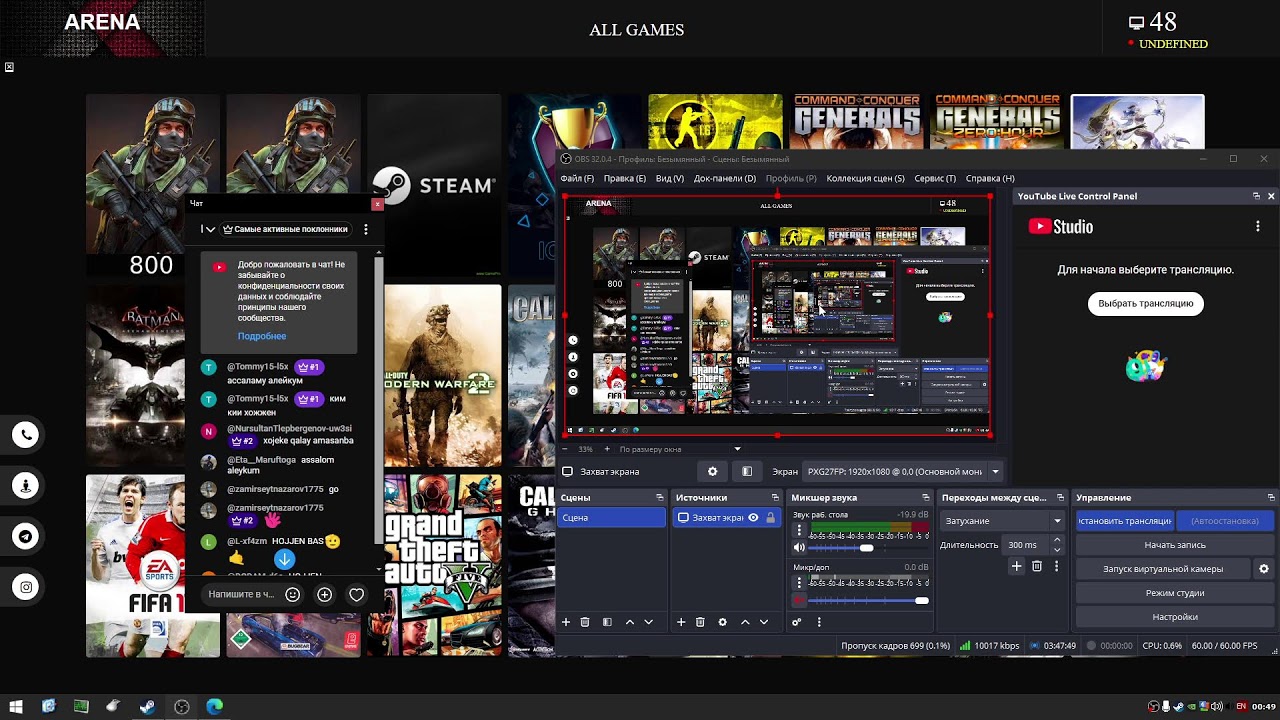Image resolution: width=1280 pixels, height=720 pixels.
Task: Open Настройки in the Управление panel
Action: pos(1175,617)
